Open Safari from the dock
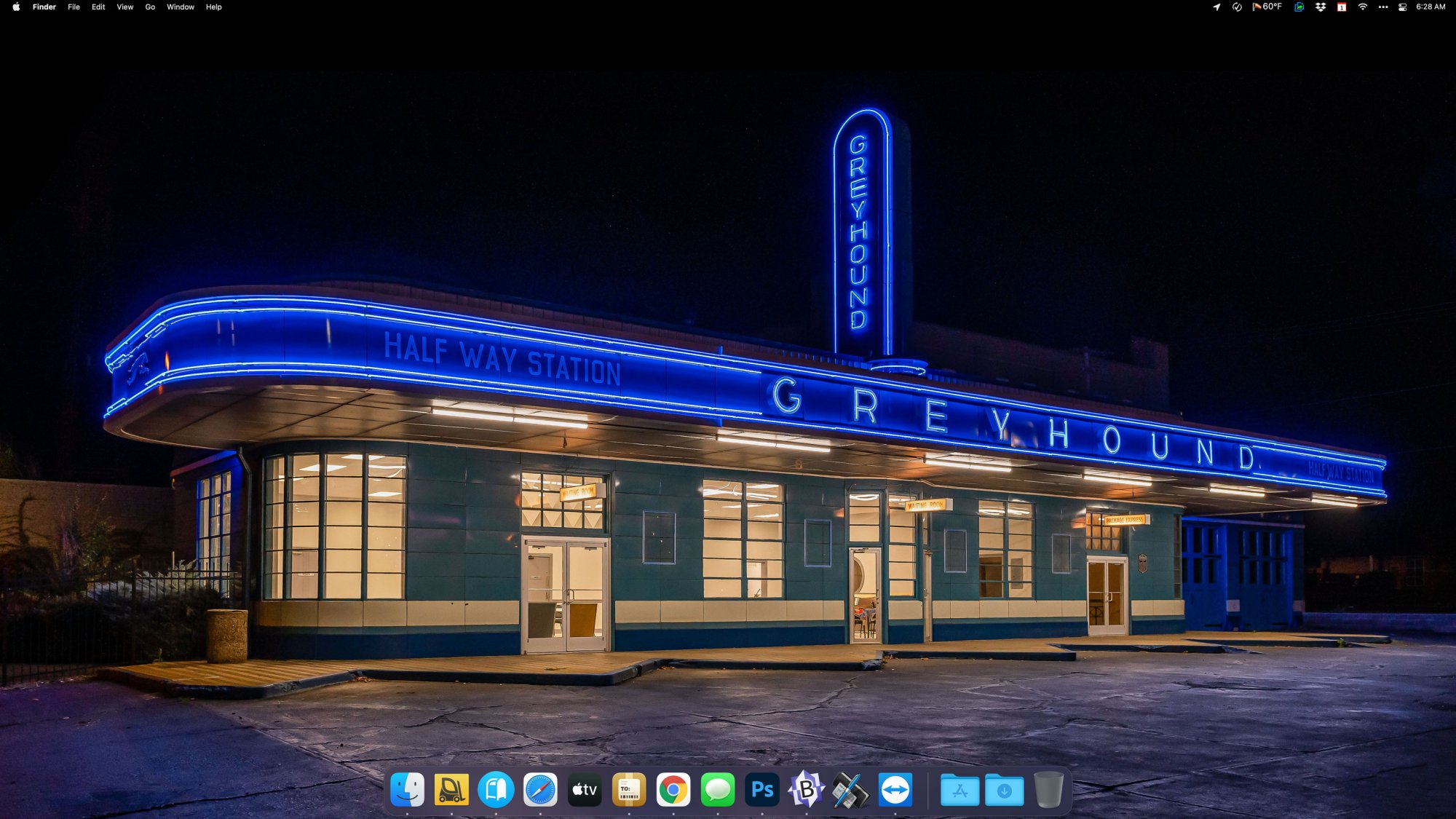This screenshot has height=819, width=1456. point(540,790)
